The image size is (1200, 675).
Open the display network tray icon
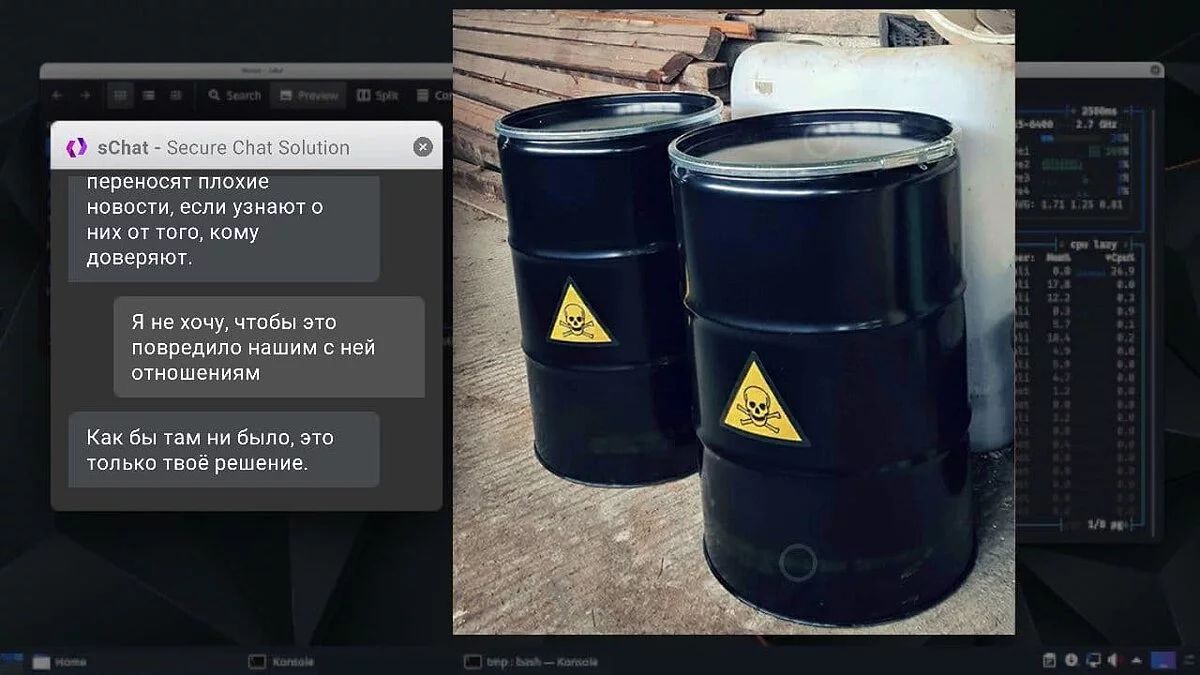tap(1094, 660)
